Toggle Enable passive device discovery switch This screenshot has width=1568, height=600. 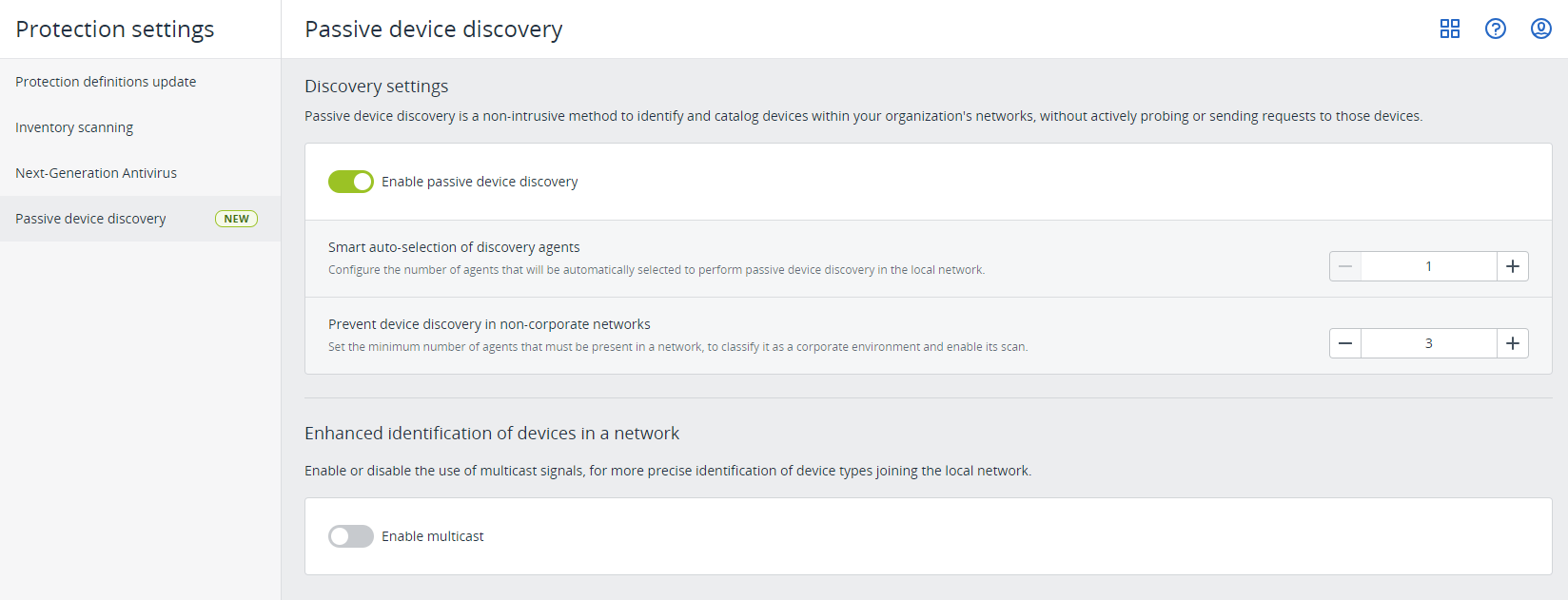(x=351, y=182)
